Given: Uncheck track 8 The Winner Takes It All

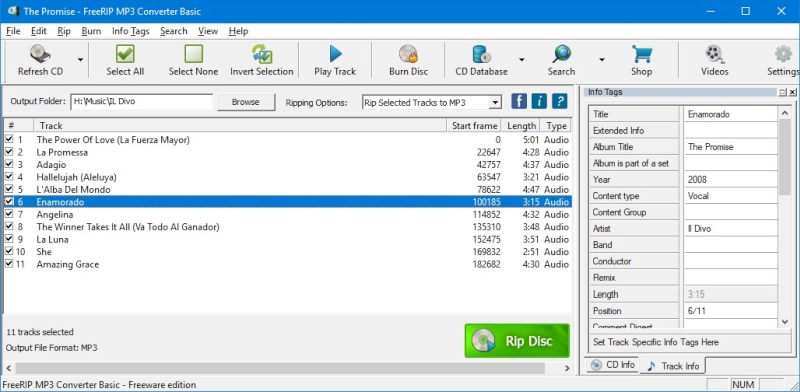Looking at the screenshot, I should pyautogui.click(x=9, y=227).
